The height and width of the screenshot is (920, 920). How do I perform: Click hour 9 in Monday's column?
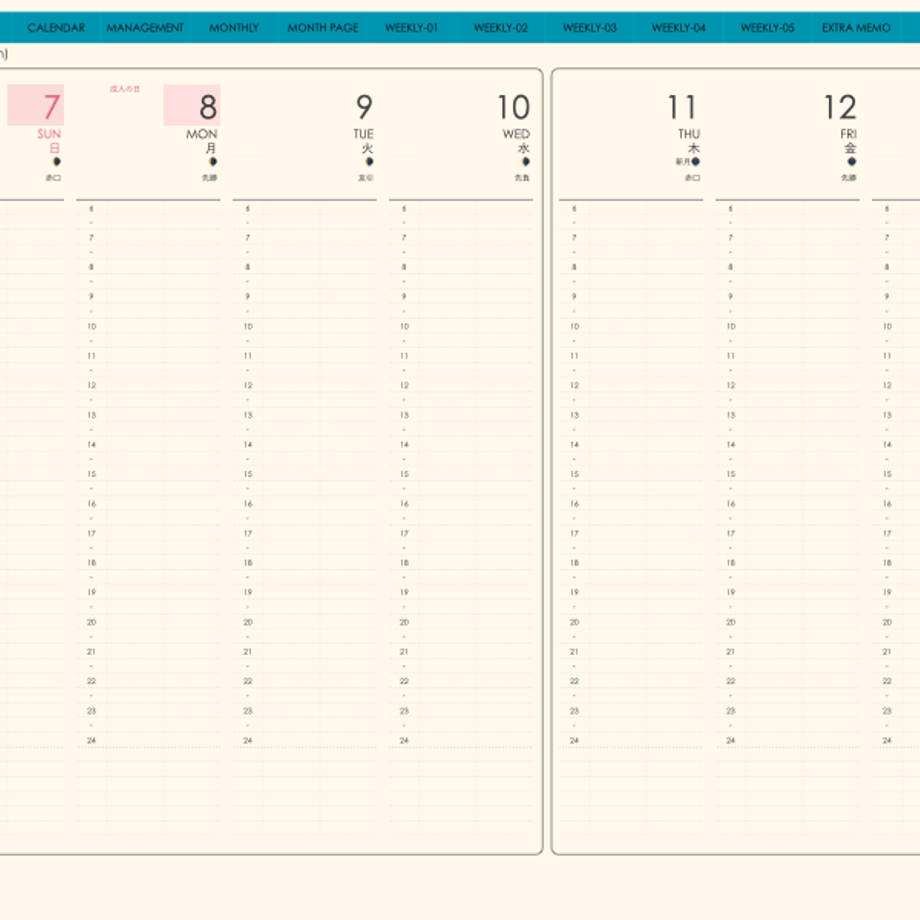(91, 296)
